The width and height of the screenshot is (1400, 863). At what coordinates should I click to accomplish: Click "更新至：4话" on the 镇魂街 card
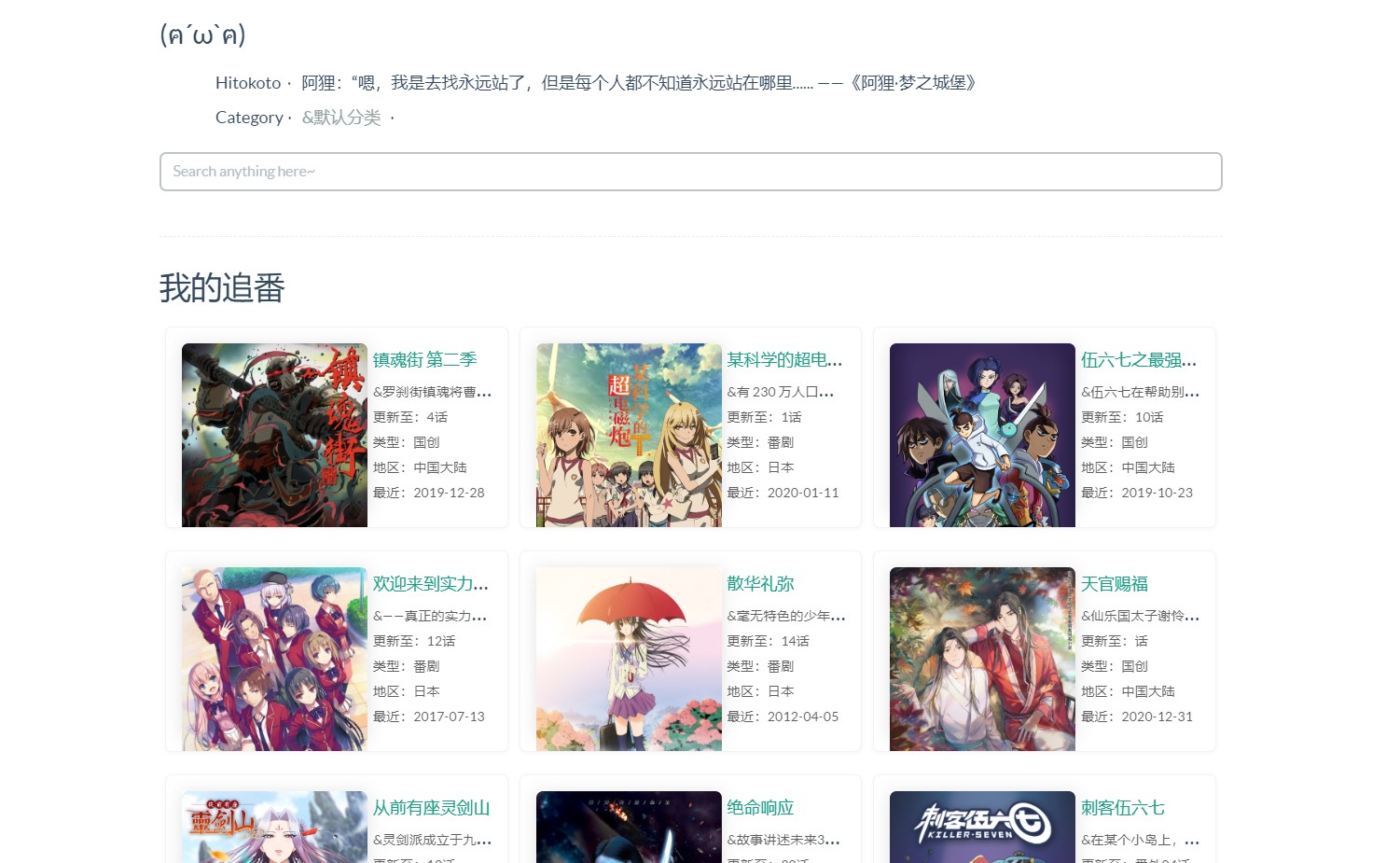point(410,417)
